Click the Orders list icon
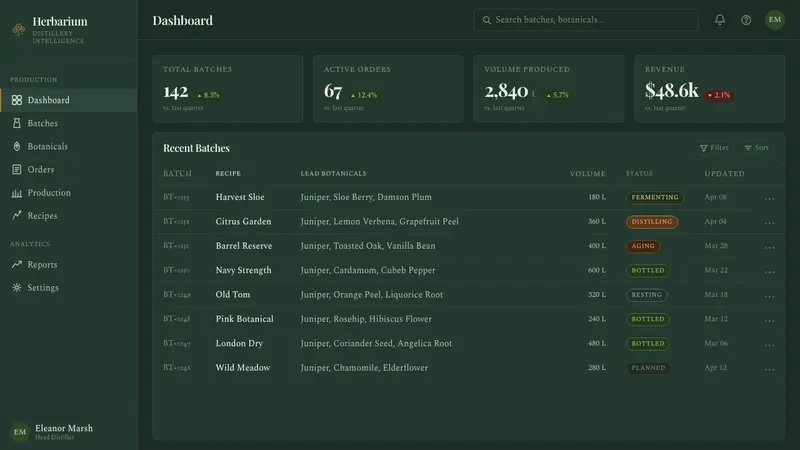The image size is (800, 450). tap(17, 169)
